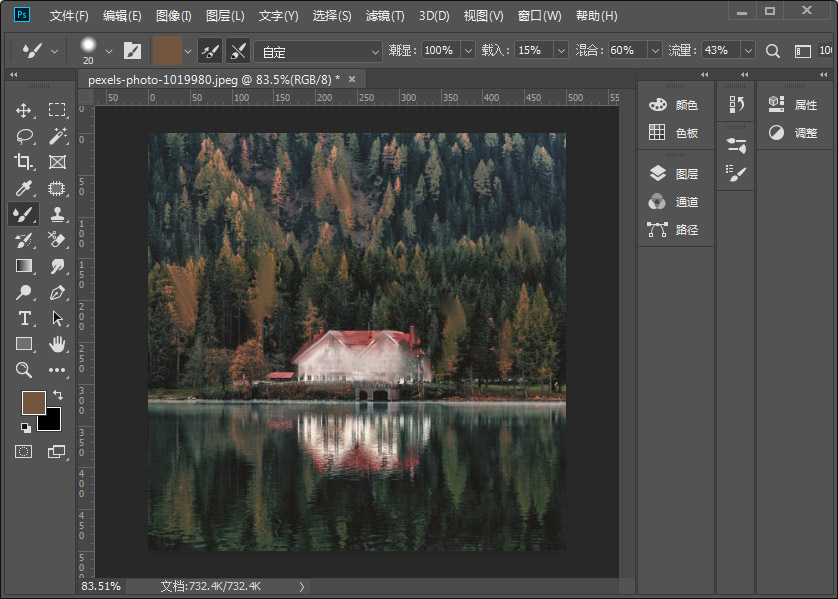Select the Hand tool

(57, 344)
